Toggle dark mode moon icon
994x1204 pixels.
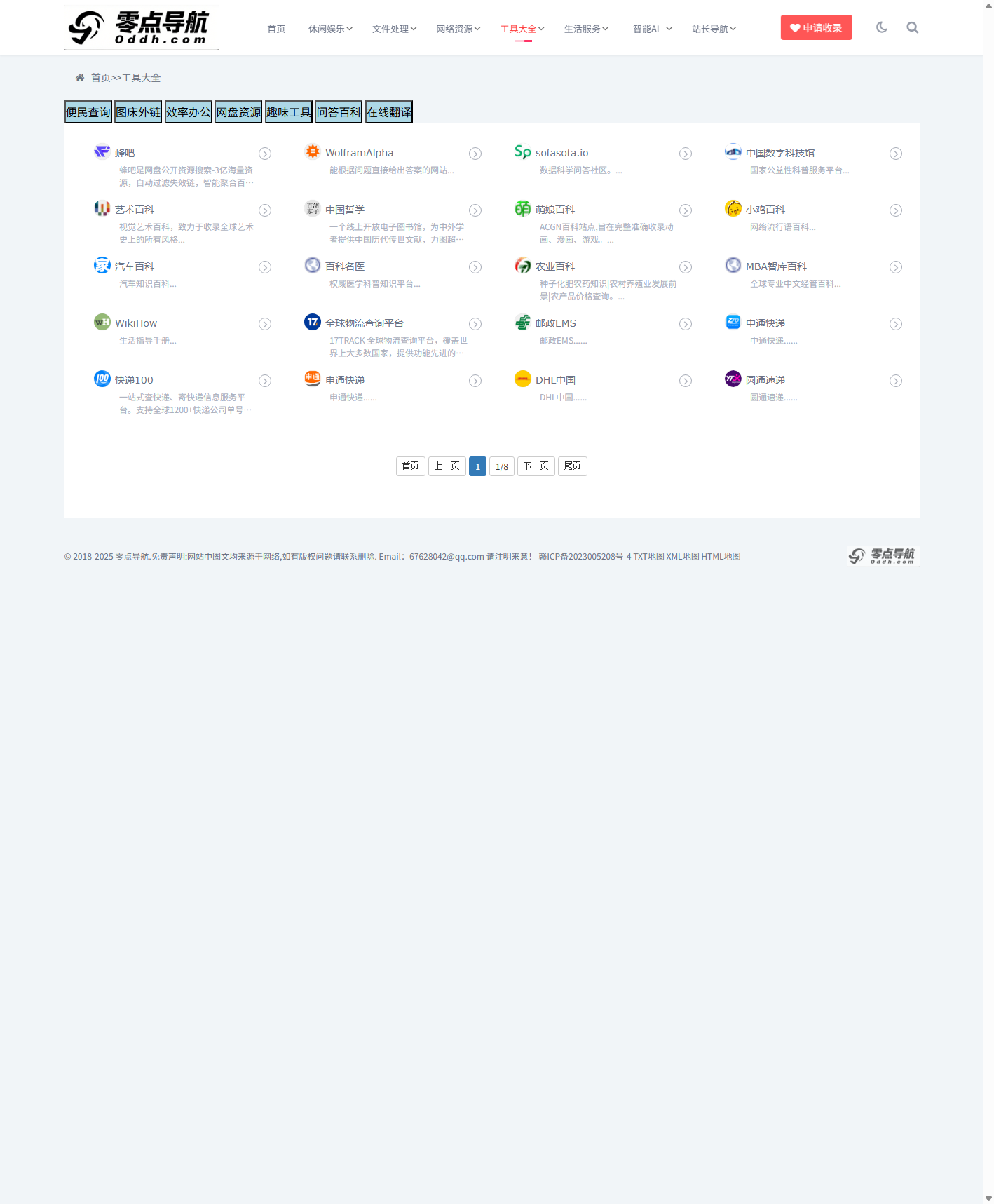881,28
